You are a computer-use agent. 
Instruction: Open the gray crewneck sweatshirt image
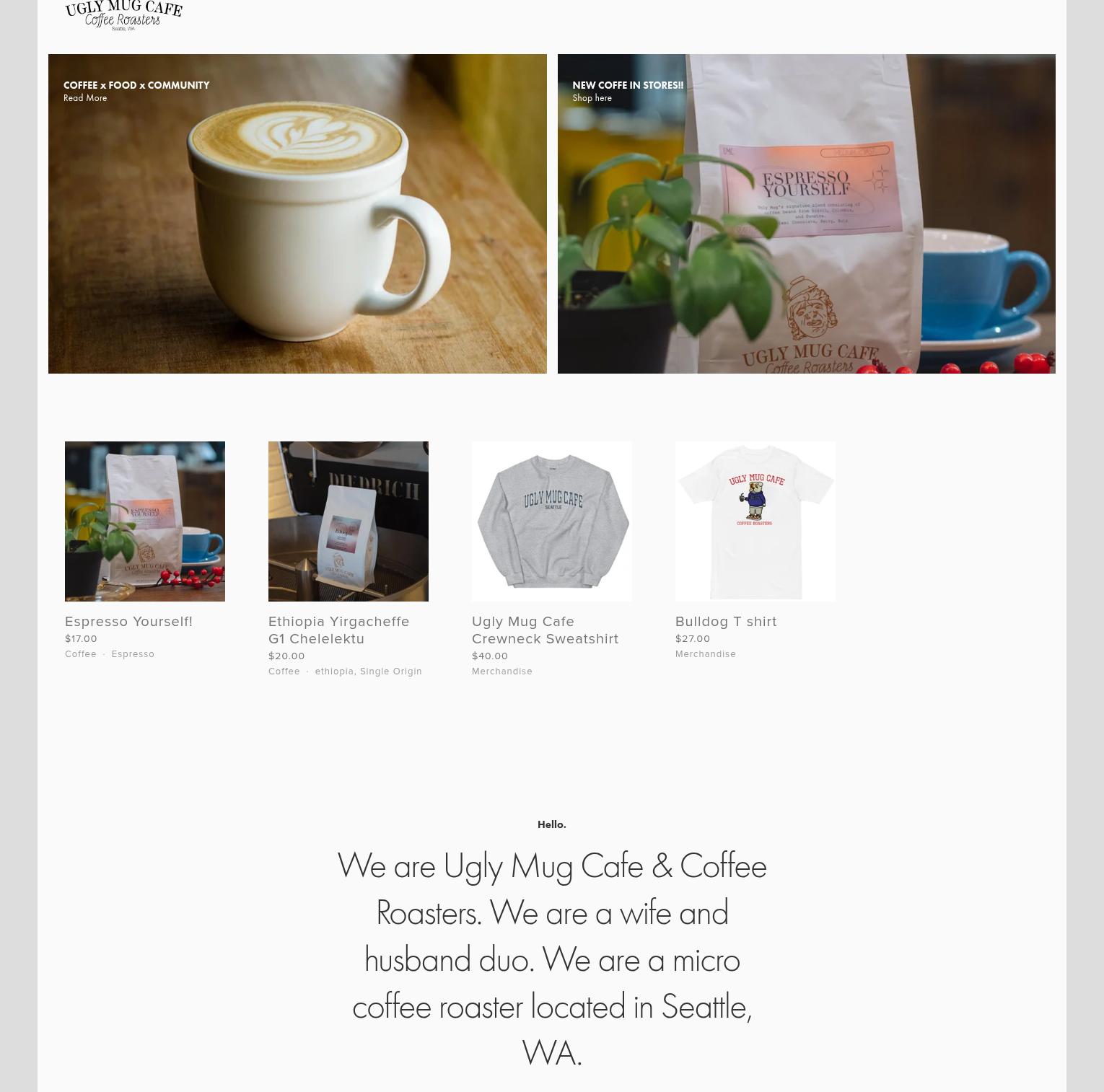(x=552, y=521)
